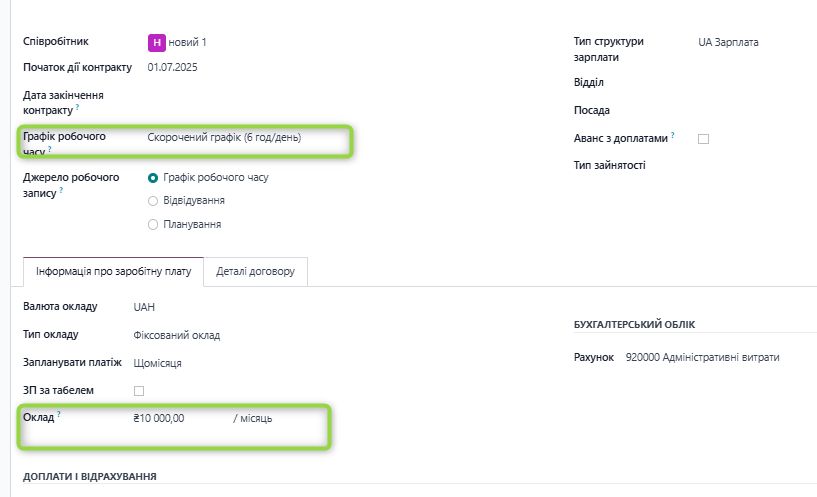Image resolution: width=817 pixels, height=497 pixels.
Task: Toggle the ЗП за табелем checkbox
Action: 139,390
